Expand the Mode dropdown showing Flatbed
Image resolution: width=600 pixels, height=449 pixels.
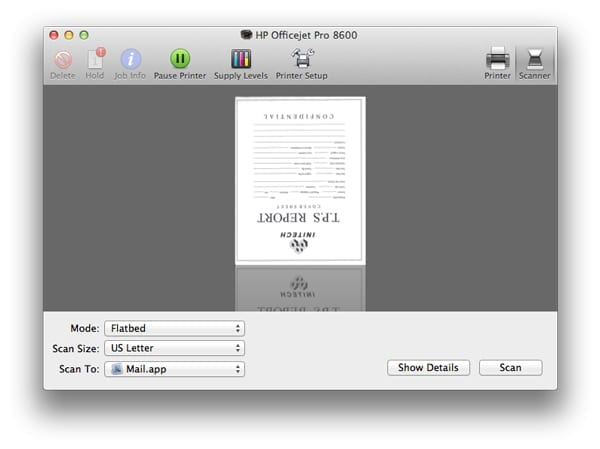coord(174,328)
